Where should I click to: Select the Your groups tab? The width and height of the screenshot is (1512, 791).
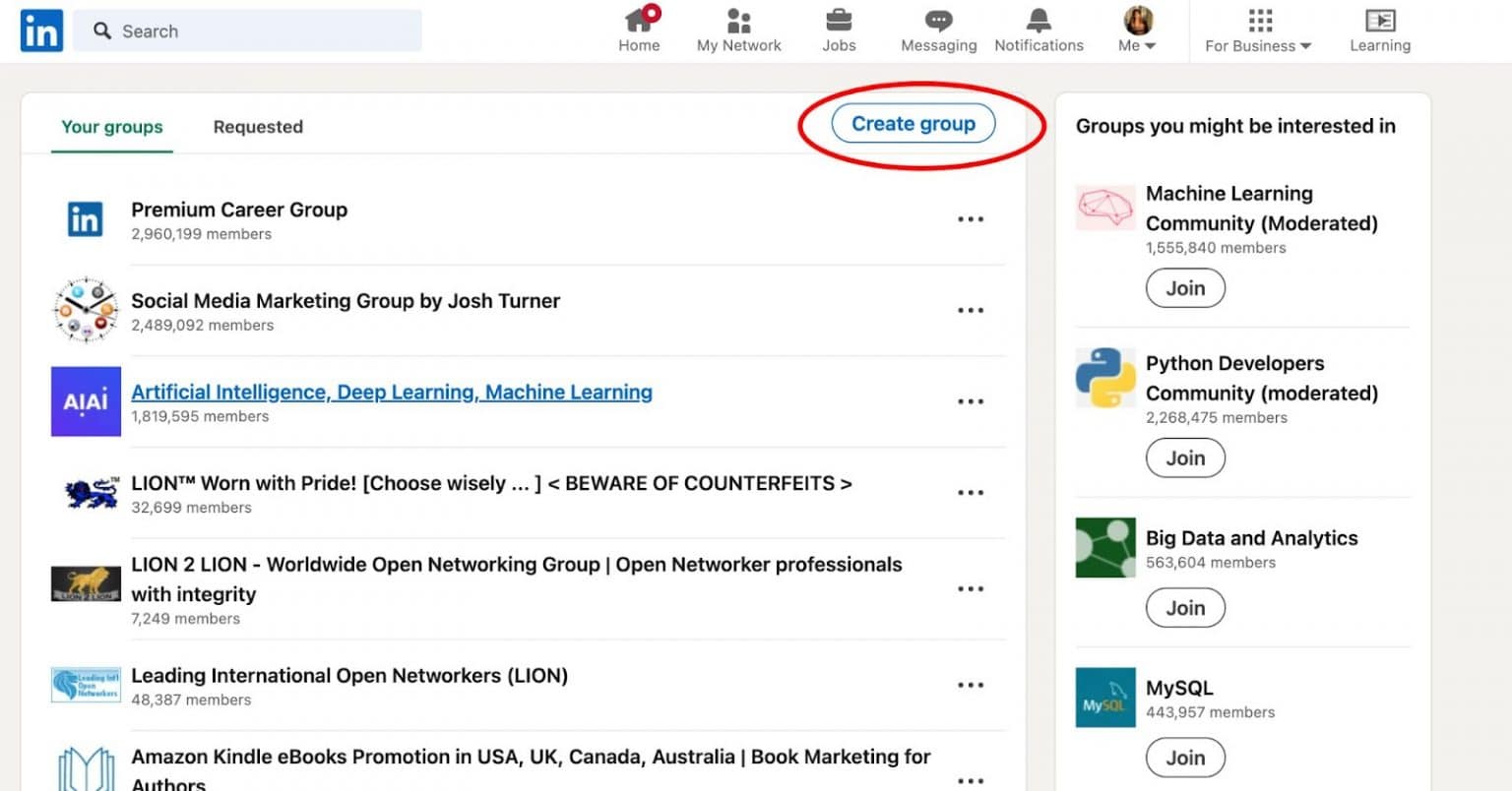(112, 126)
